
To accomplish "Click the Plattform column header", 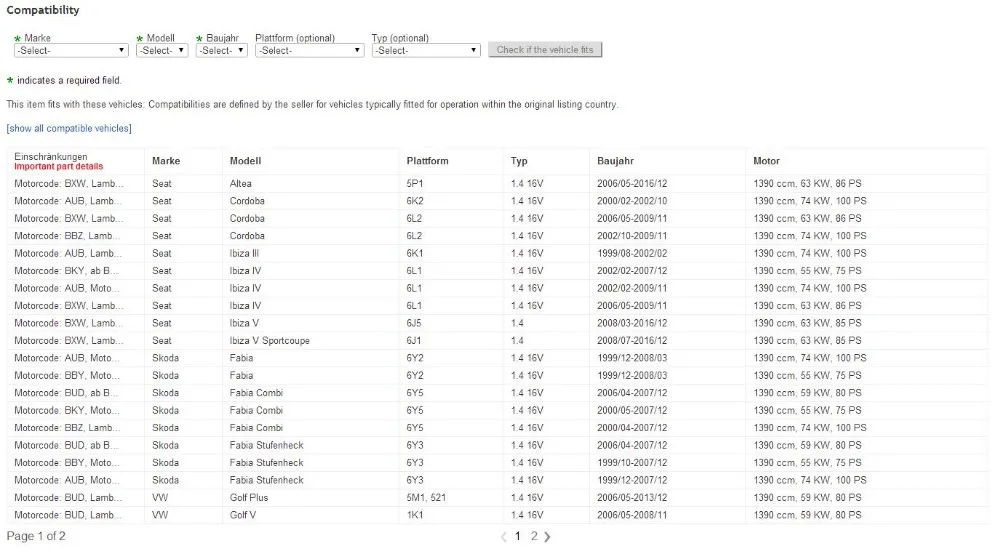I will pos(427,161).
